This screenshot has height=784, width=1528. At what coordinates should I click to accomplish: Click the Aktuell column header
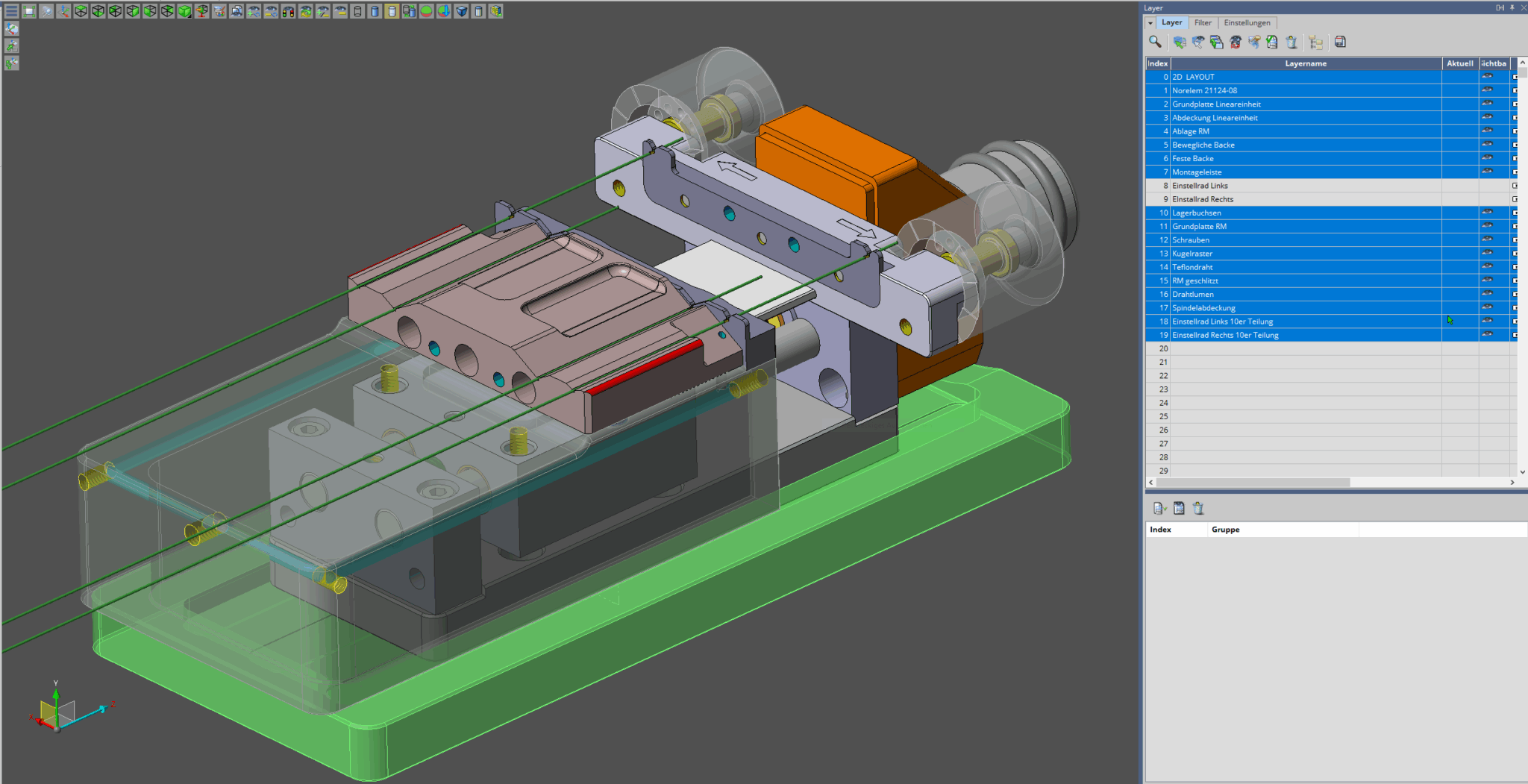[x=1459, y=63]
